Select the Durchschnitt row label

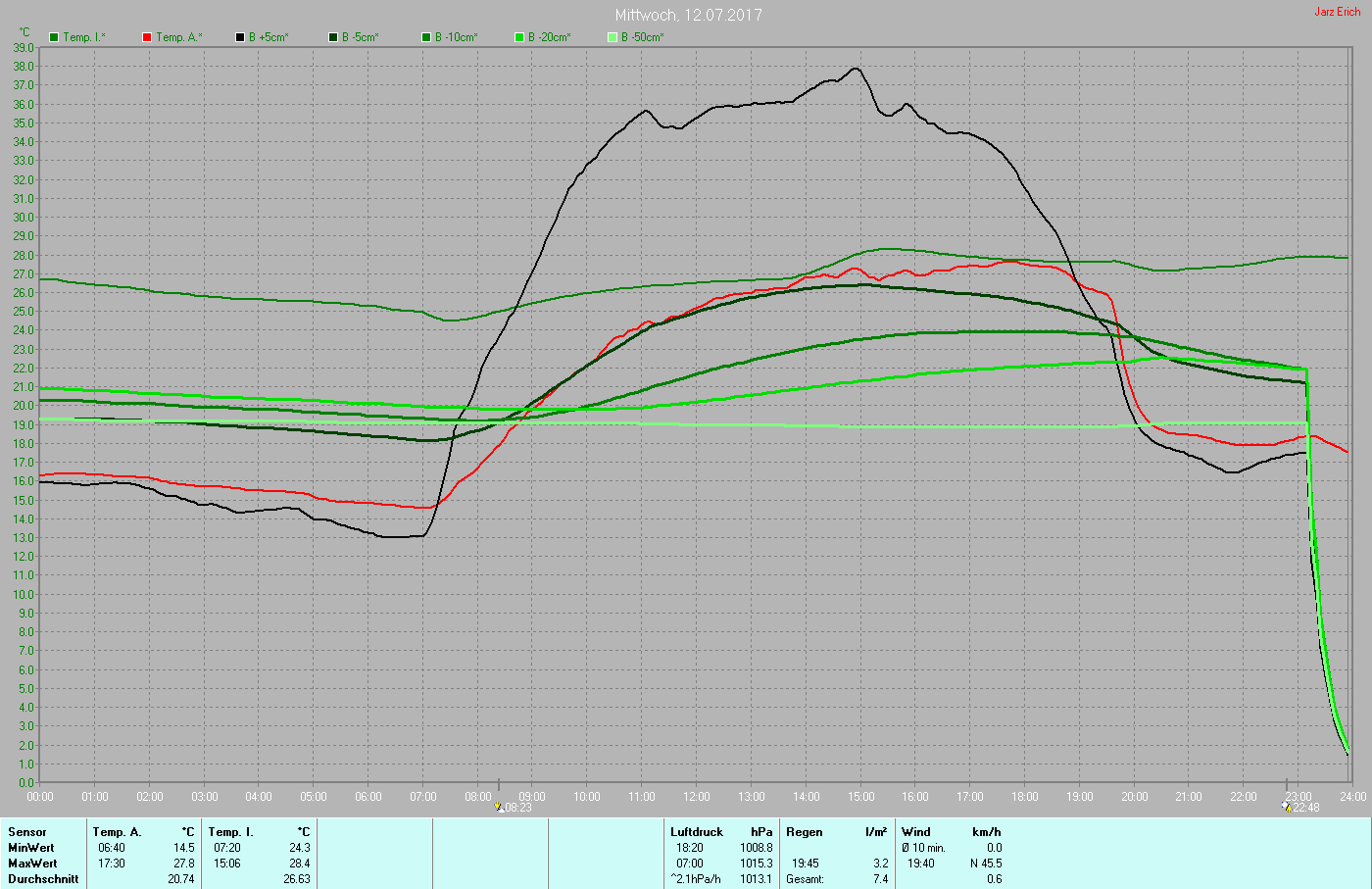(43, 879)
